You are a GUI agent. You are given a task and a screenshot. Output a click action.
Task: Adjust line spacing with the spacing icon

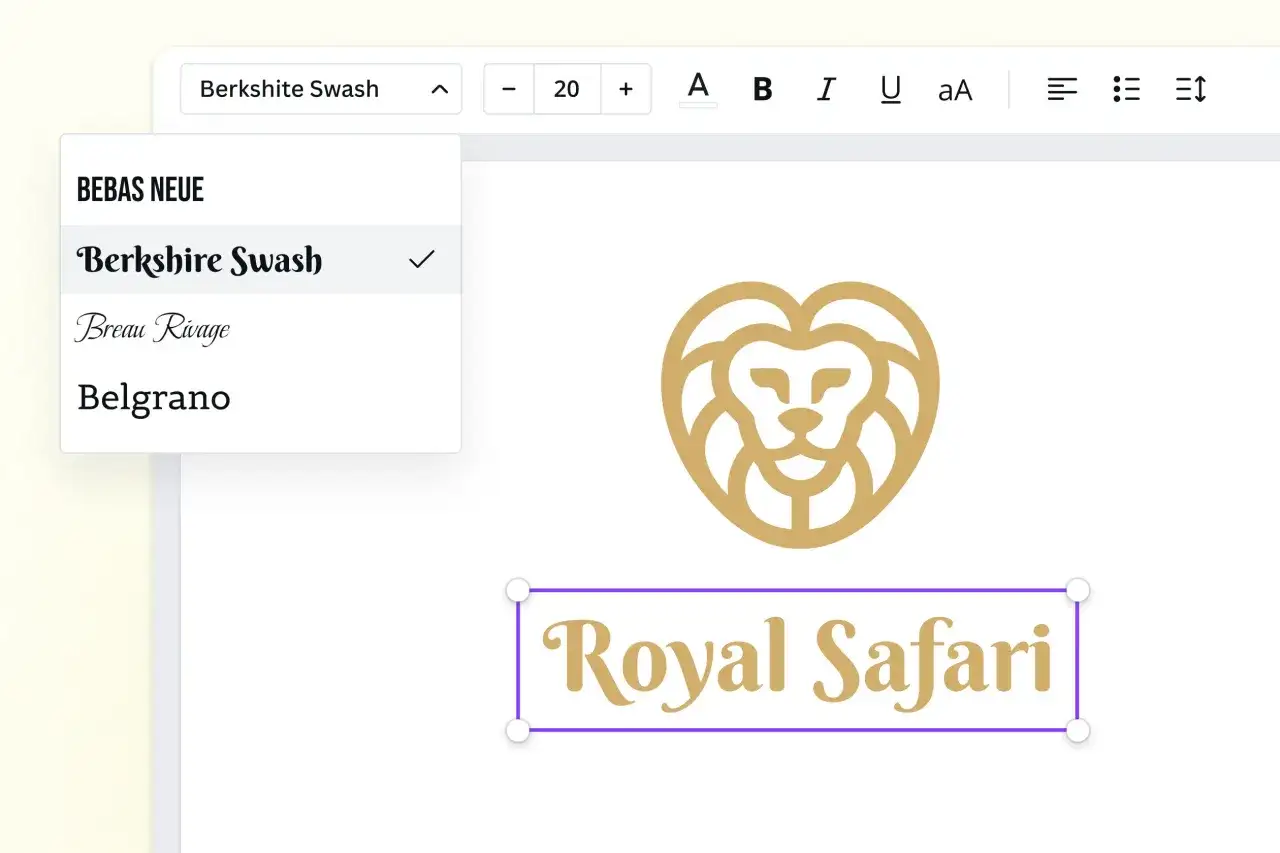pos(1191,89)
